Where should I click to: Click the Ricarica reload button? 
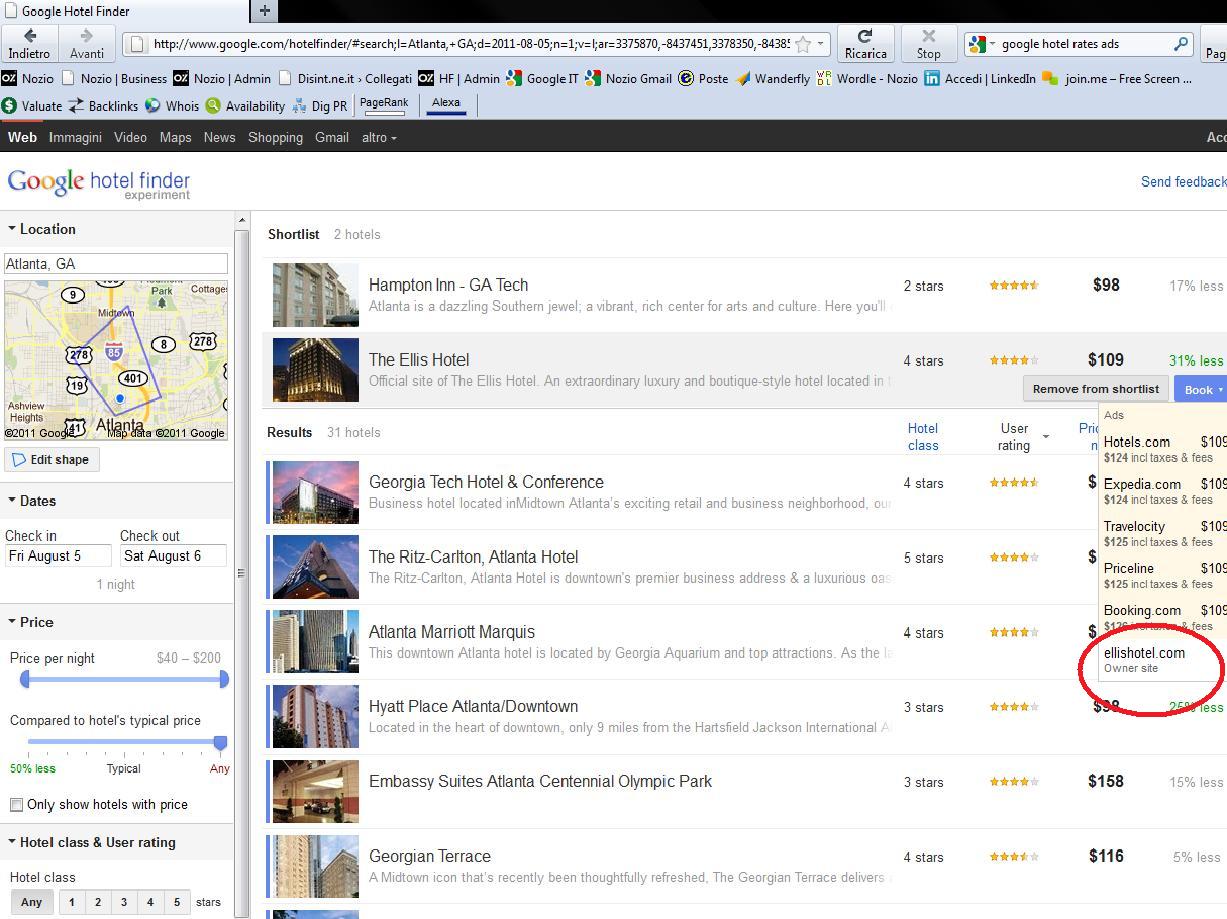click(865, 43)
